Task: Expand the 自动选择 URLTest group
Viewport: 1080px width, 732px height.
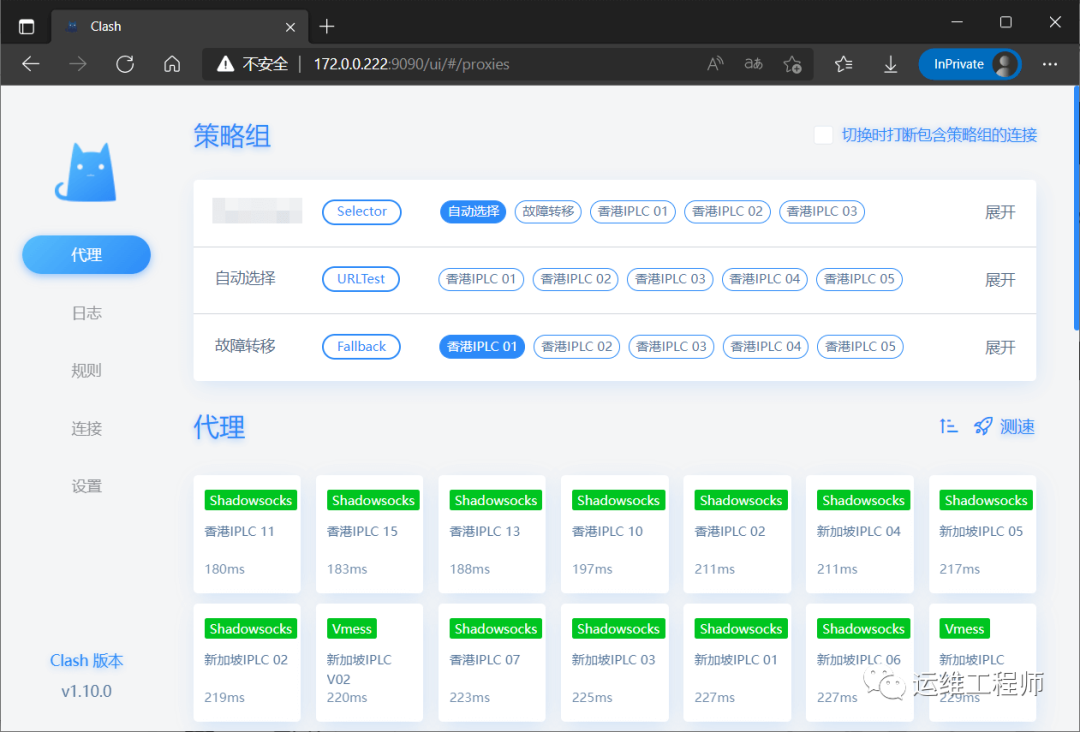Action: pyautogui.click(x=1000, y=279)
